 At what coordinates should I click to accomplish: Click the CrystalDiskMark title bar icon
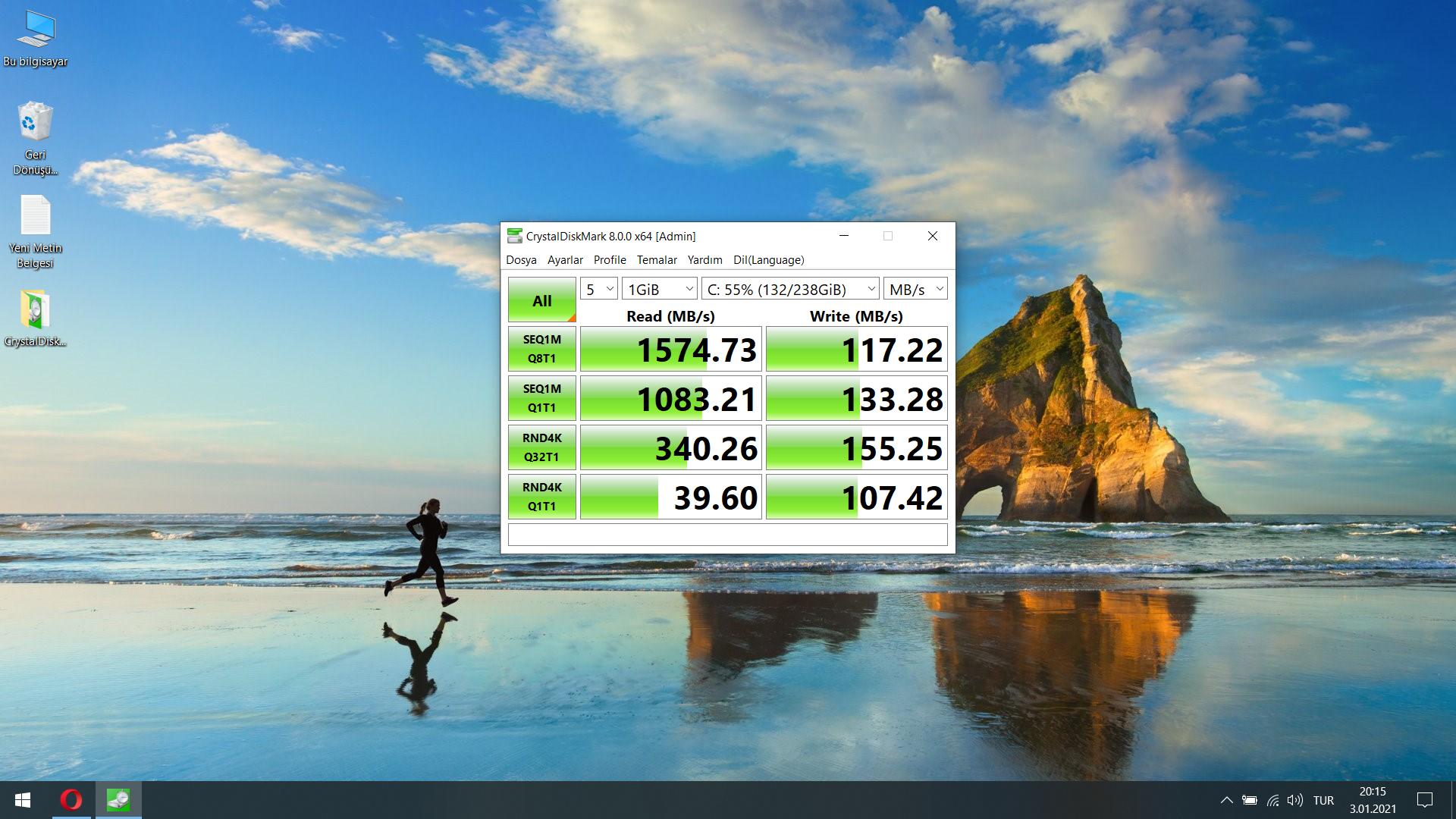point(515,236)
